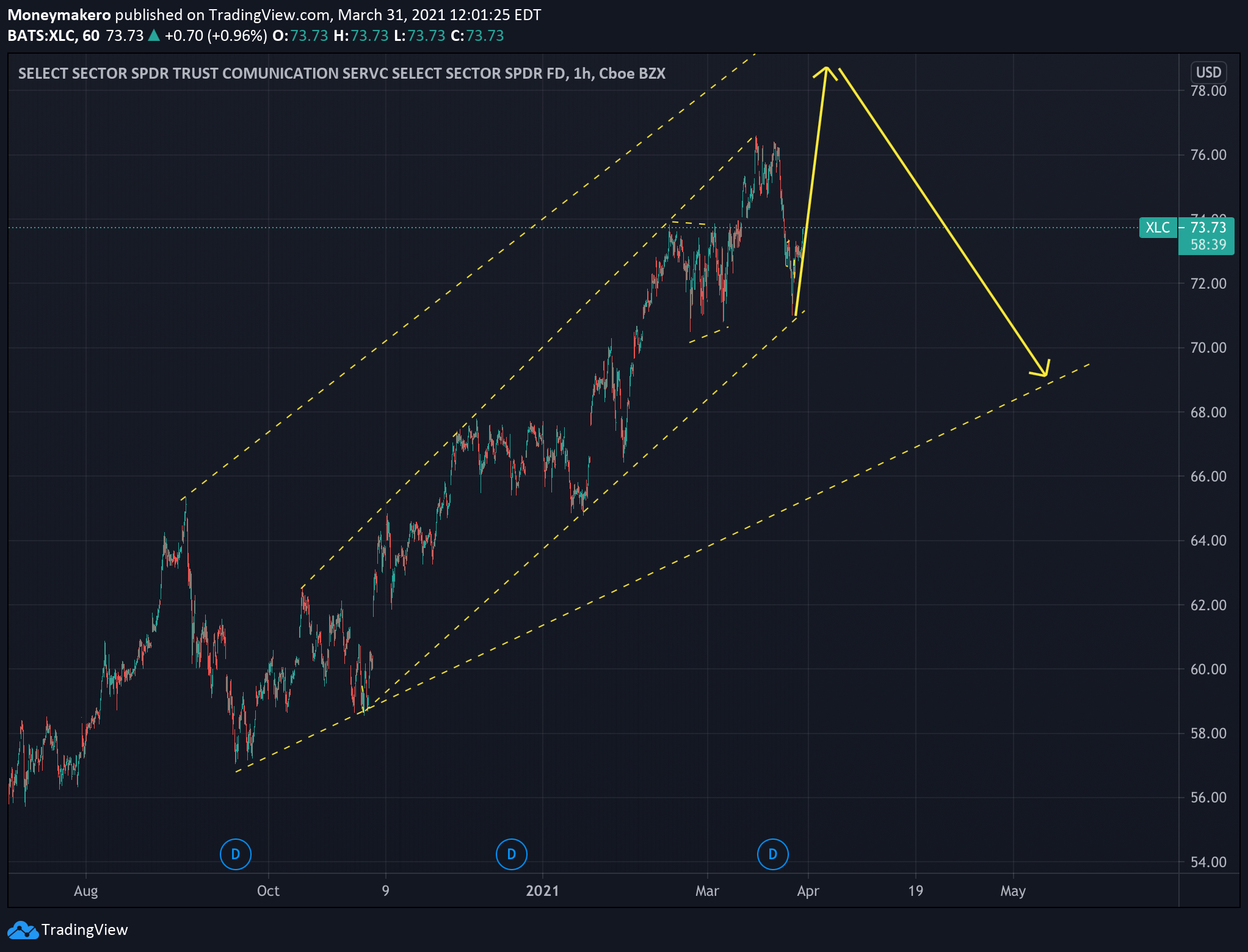Click the O:73.73 open value
The width and height of the screenshot is (1248, 952).
[x=300, y=36]
